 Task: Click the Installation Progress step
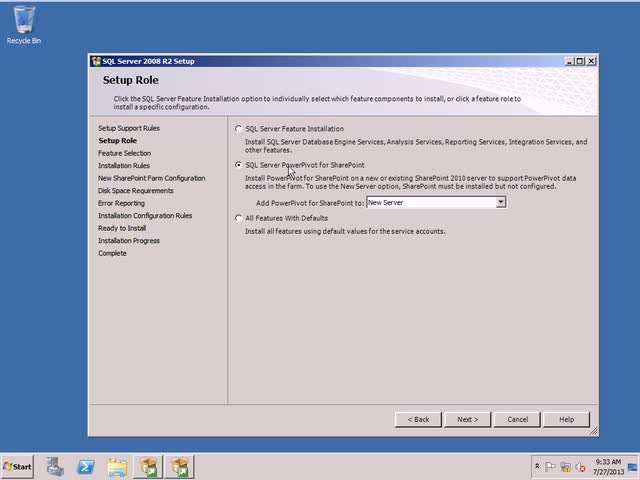[129, 240]
